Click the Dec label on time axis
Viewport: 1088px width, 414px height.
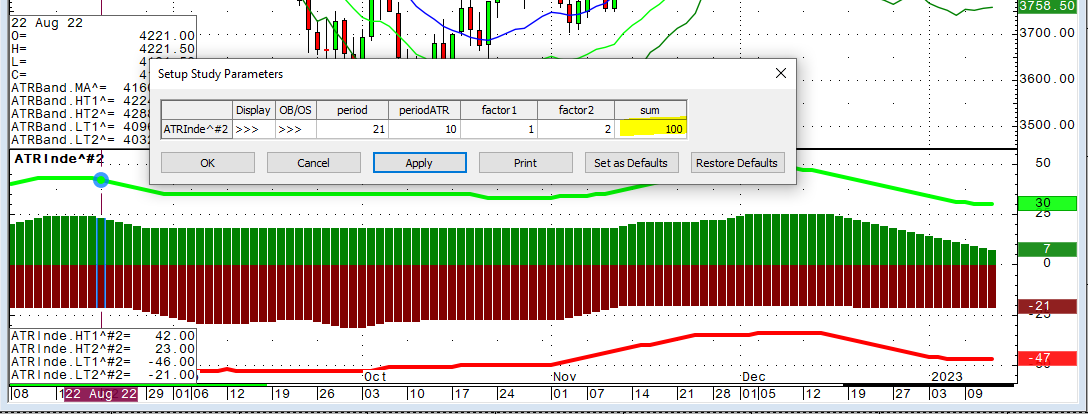754,377
